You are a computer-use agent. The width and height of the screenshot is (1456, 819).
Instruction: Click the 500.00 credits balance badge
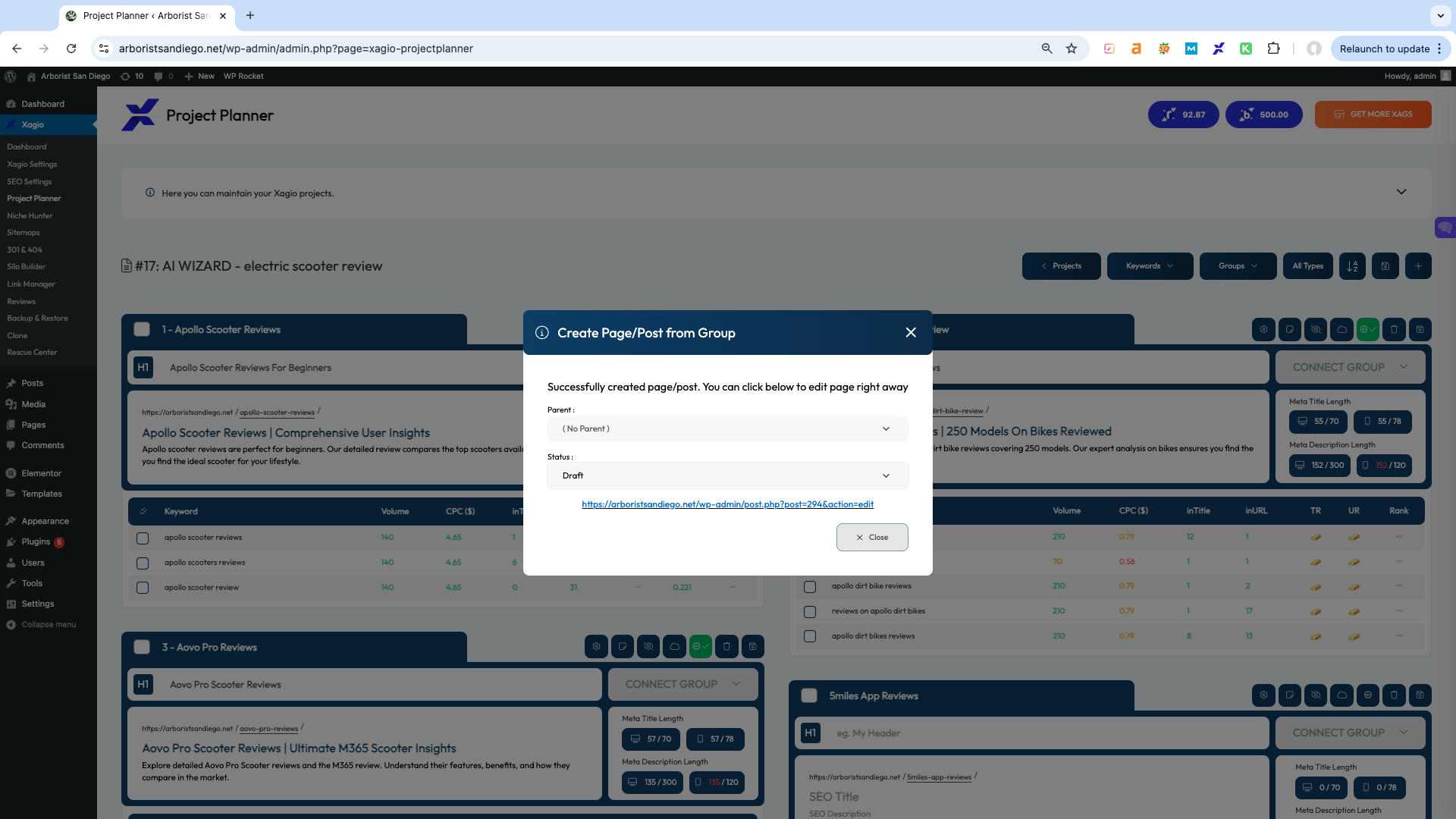pyautogui.click(x=1263, y=115)
